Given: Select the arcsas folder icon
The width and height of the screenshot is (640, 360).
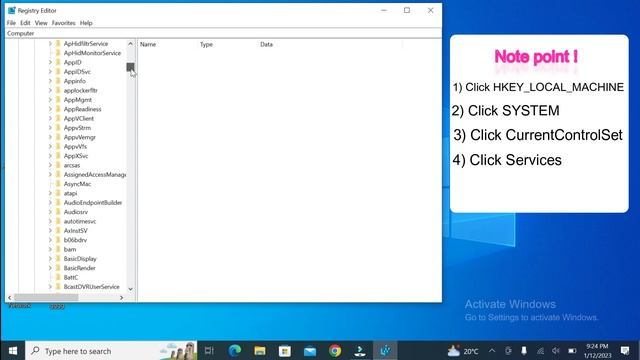Looking at the screenshot, I should tap(58, 165).
